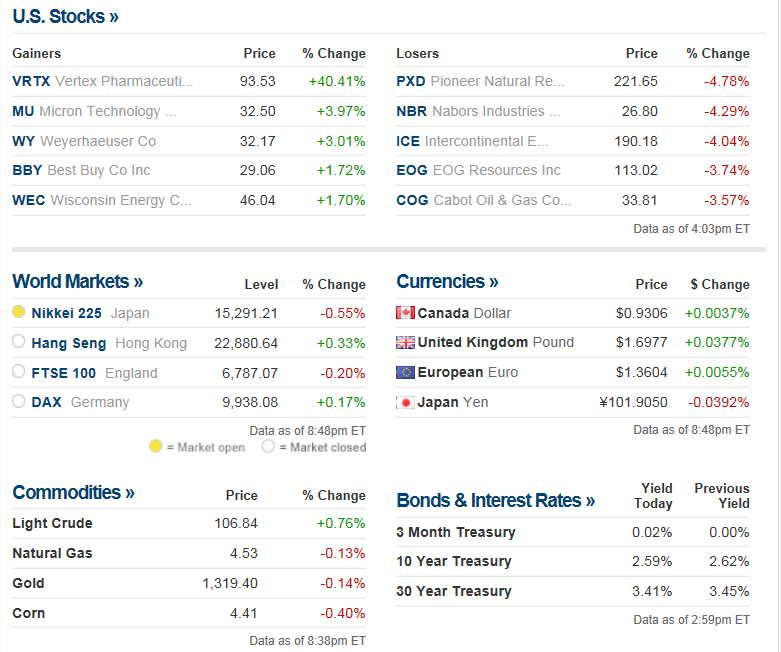781x652 pixels.
Task: Click the European Union flag icon
Action: pyautogui.click(x=405, y=373)
